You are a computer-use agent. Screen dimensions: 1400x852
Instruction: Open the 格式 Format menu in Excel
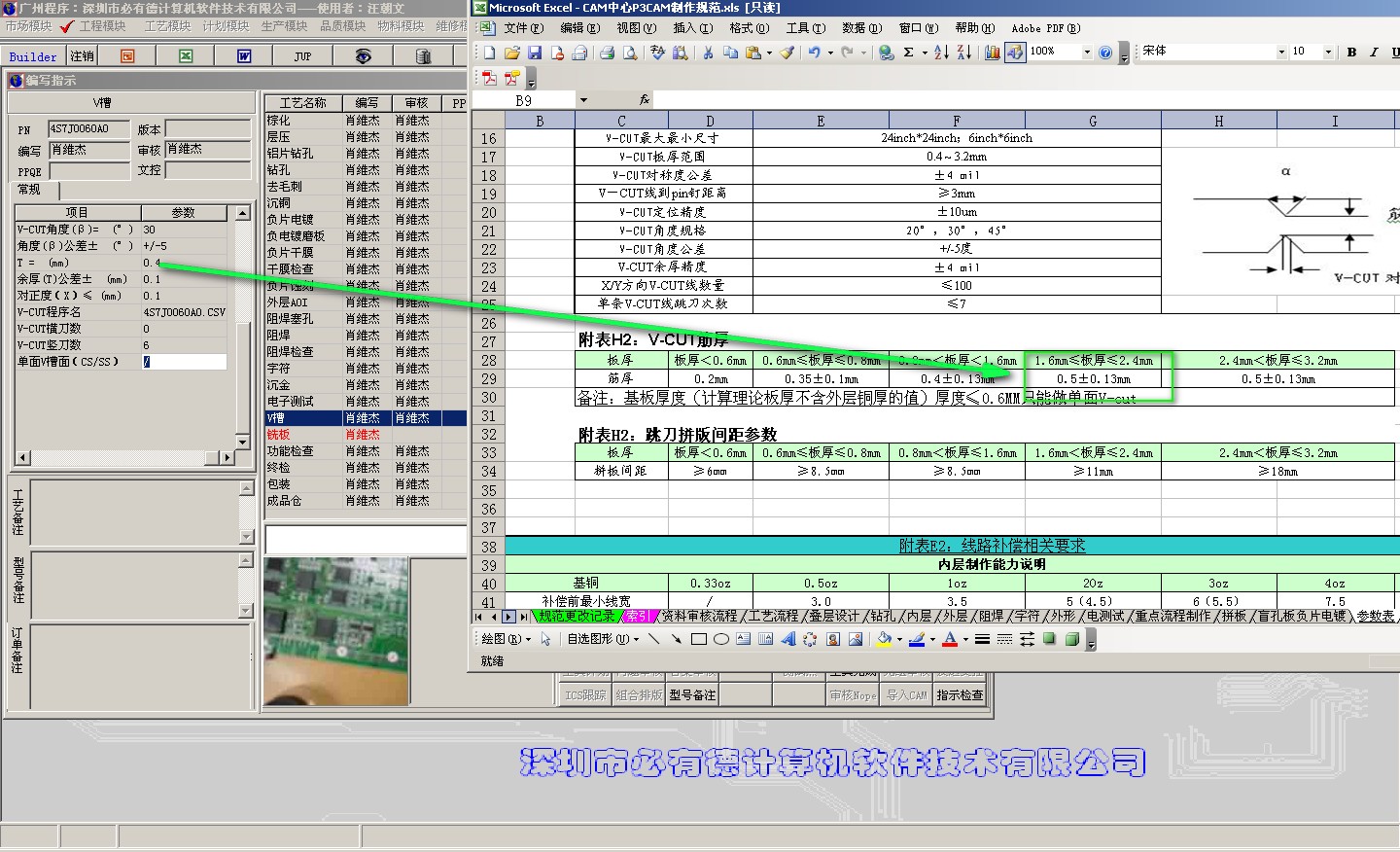click(749, 28)
